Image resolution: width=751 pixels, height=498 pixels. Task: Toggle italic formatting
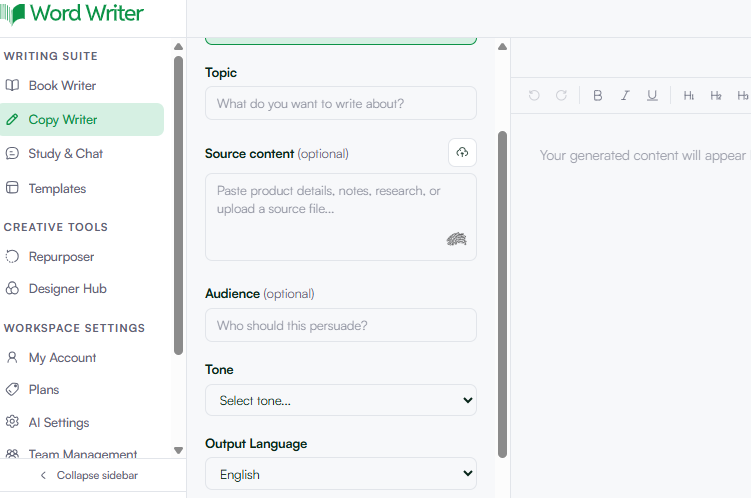625,95
